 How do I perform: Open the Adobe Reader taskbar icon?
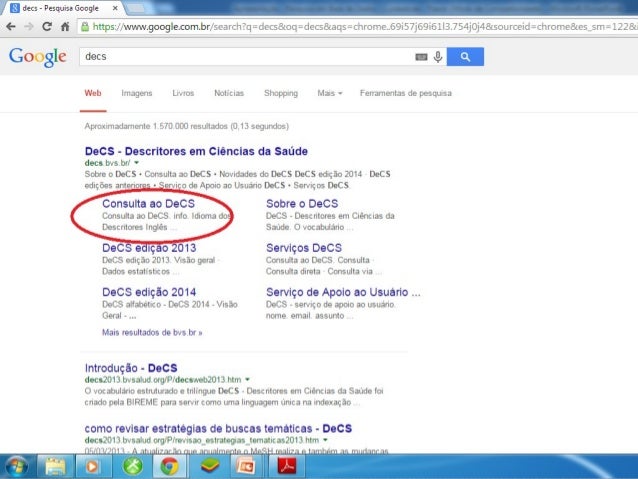(x=287, y=466)
